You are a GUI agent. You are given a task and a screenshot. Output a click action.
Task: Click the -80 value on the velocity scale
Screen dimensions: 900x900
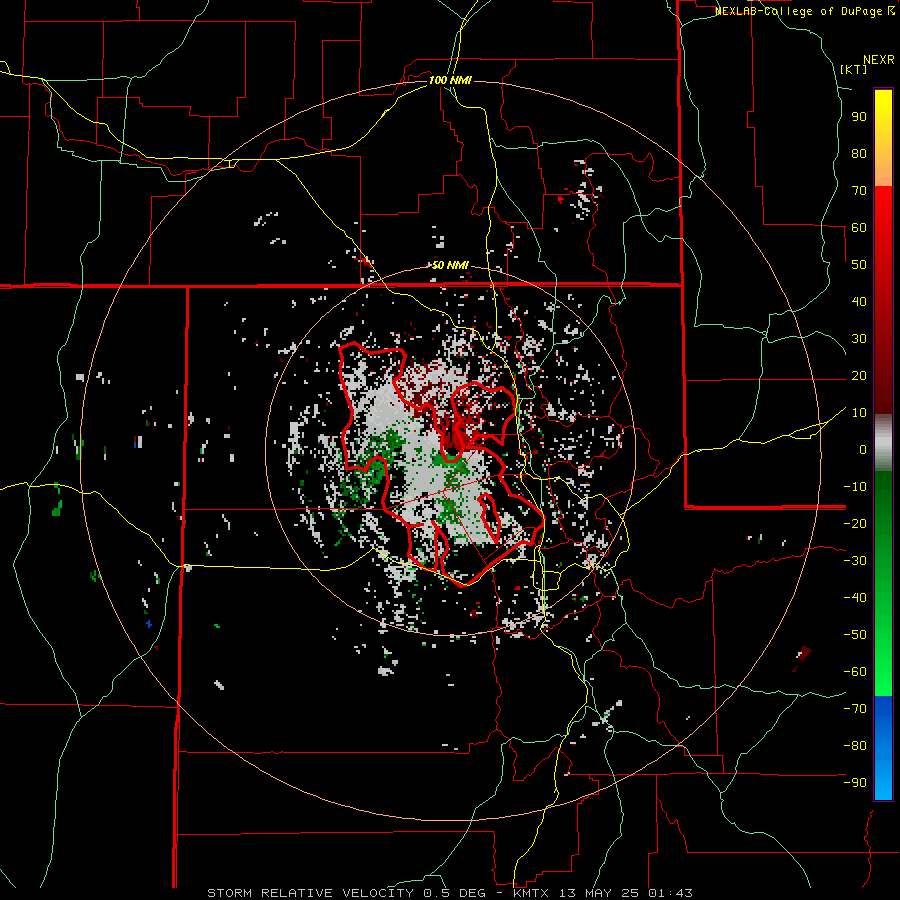[x=855, y=746]
